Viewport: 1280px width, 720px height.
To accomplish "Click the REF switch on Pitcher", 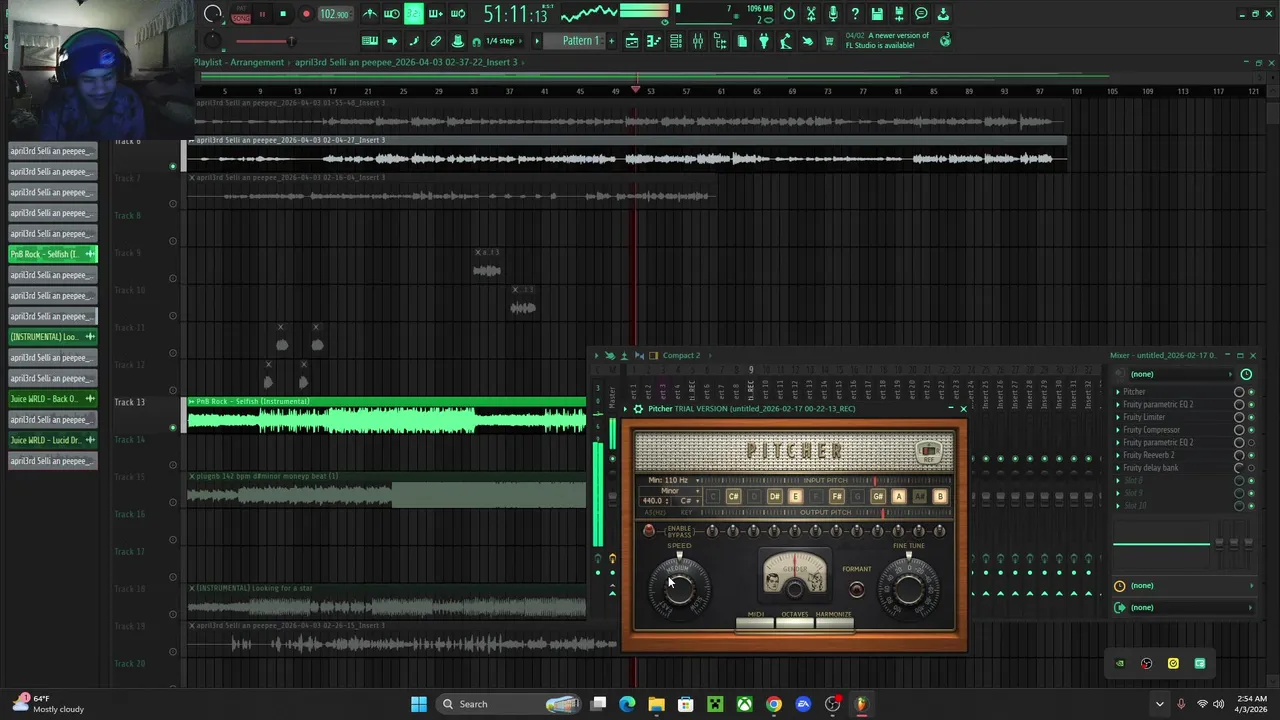I will [929, 453].
